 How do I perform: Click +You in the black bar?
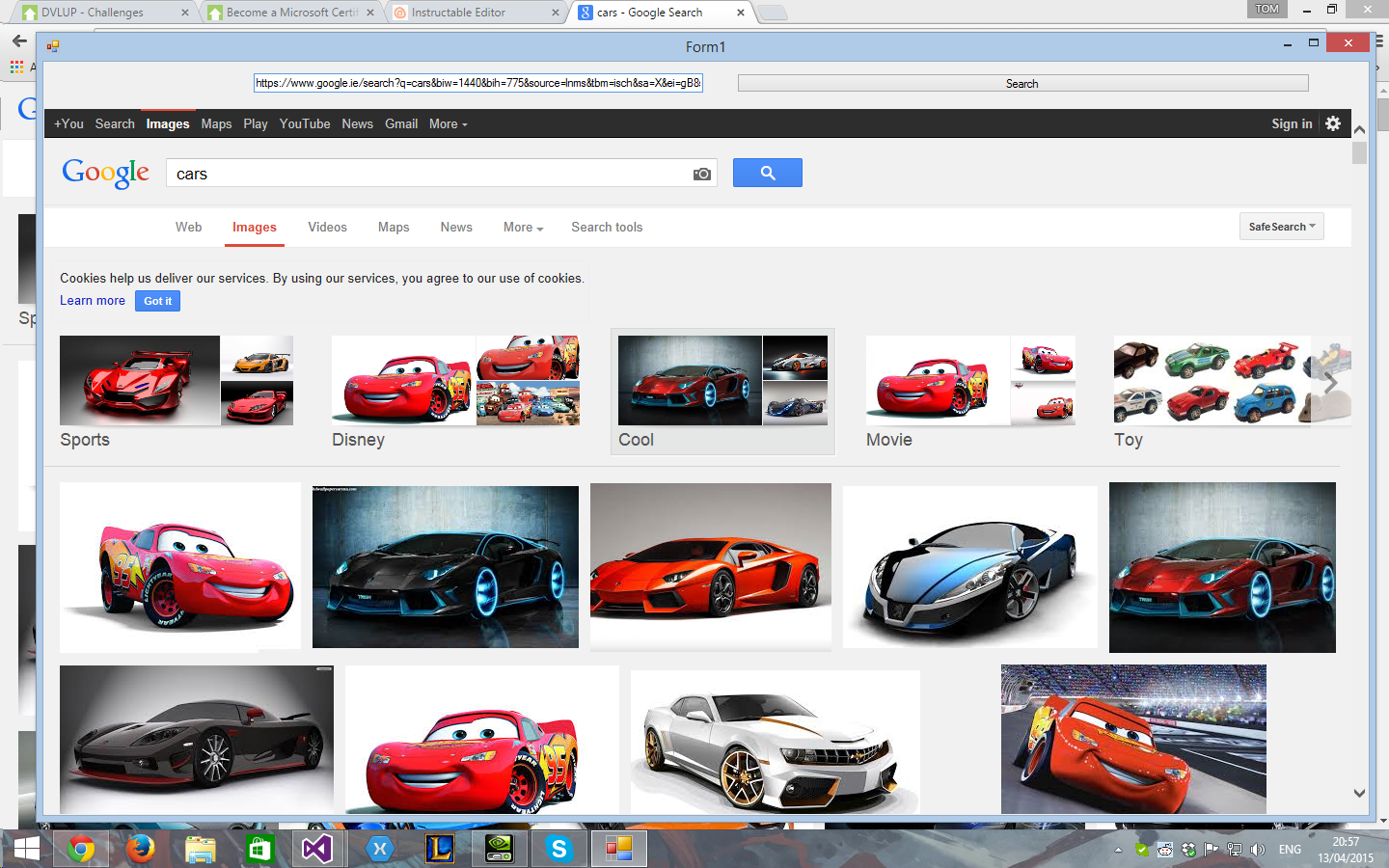click(x=68, y=123)
